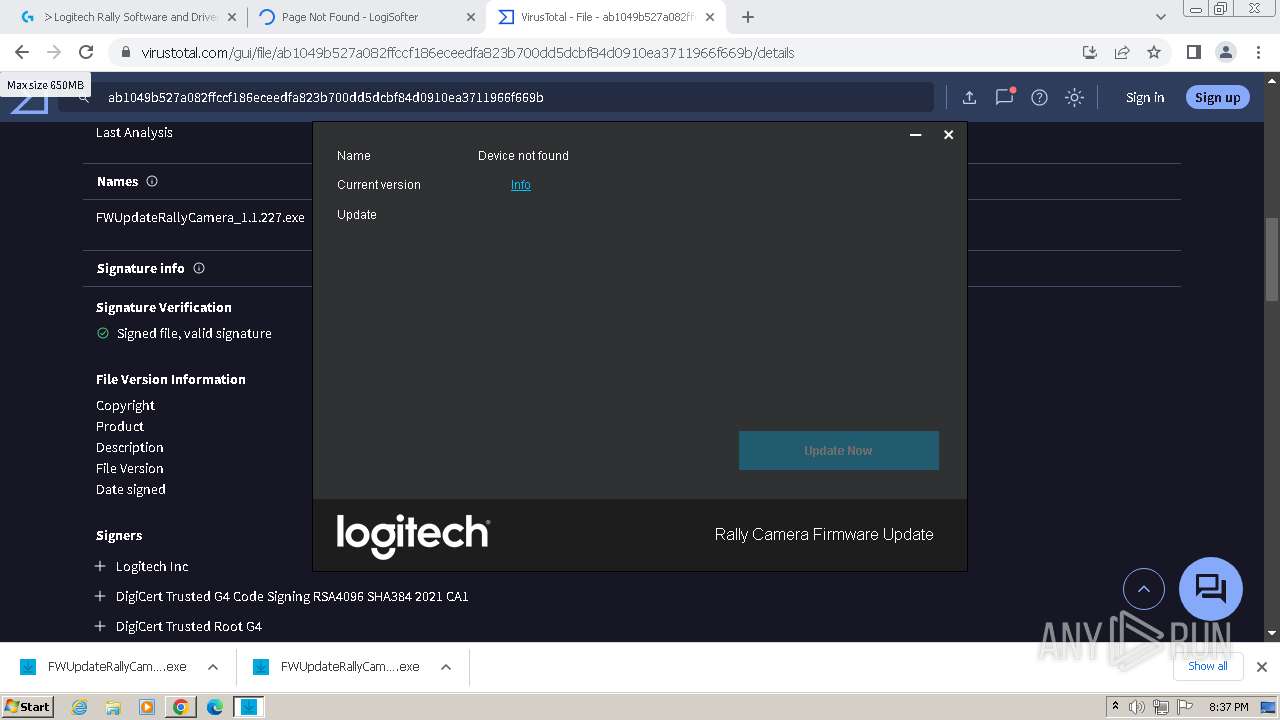The image size is (1280, 720).
Task: Open VirusTotal notifications comment icon
Action: 1004,97
